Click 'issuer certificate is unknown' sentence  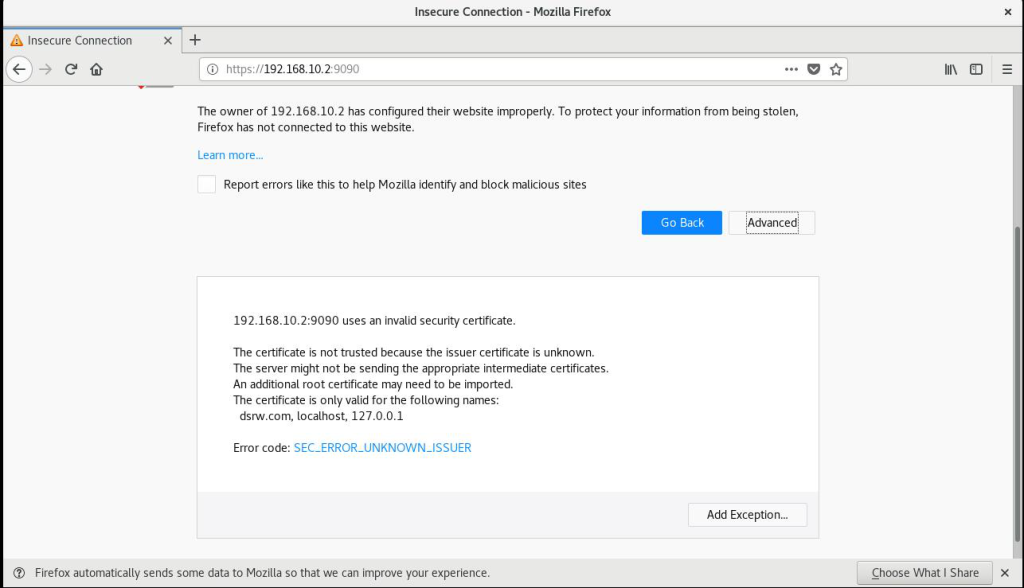click(x=413, y=353)
